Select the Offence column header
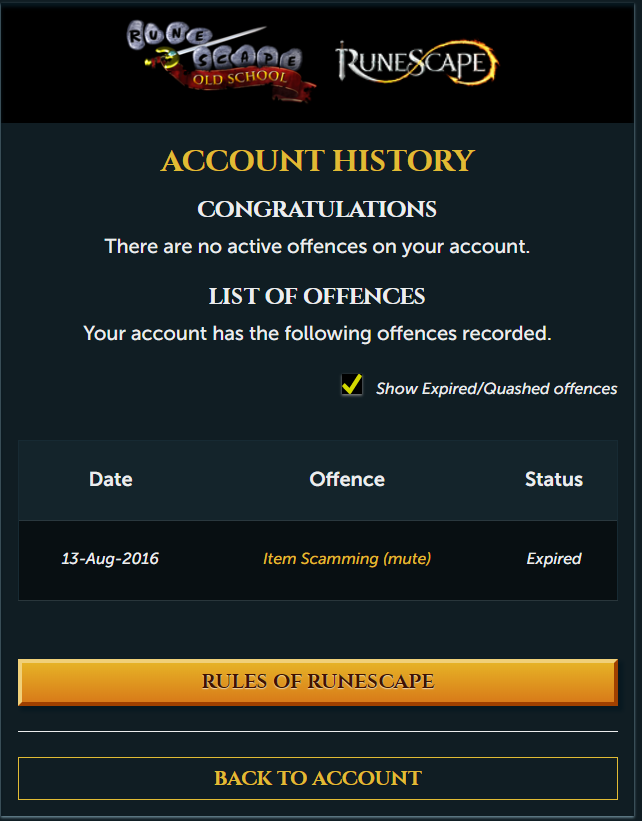642x821 pixels. pyautogui.click(x=347, y=480)
